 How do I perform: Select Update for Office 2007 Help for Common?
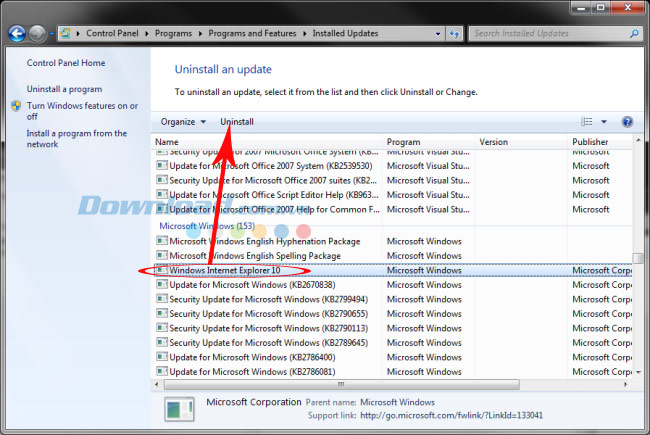[274, 209]
